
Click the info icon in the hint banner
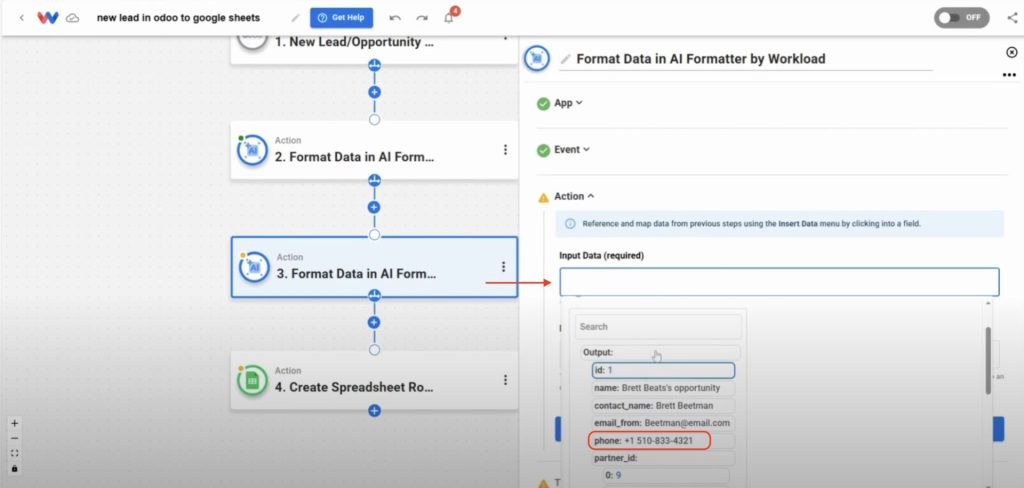pyautogui.click(x=569, y=223)
